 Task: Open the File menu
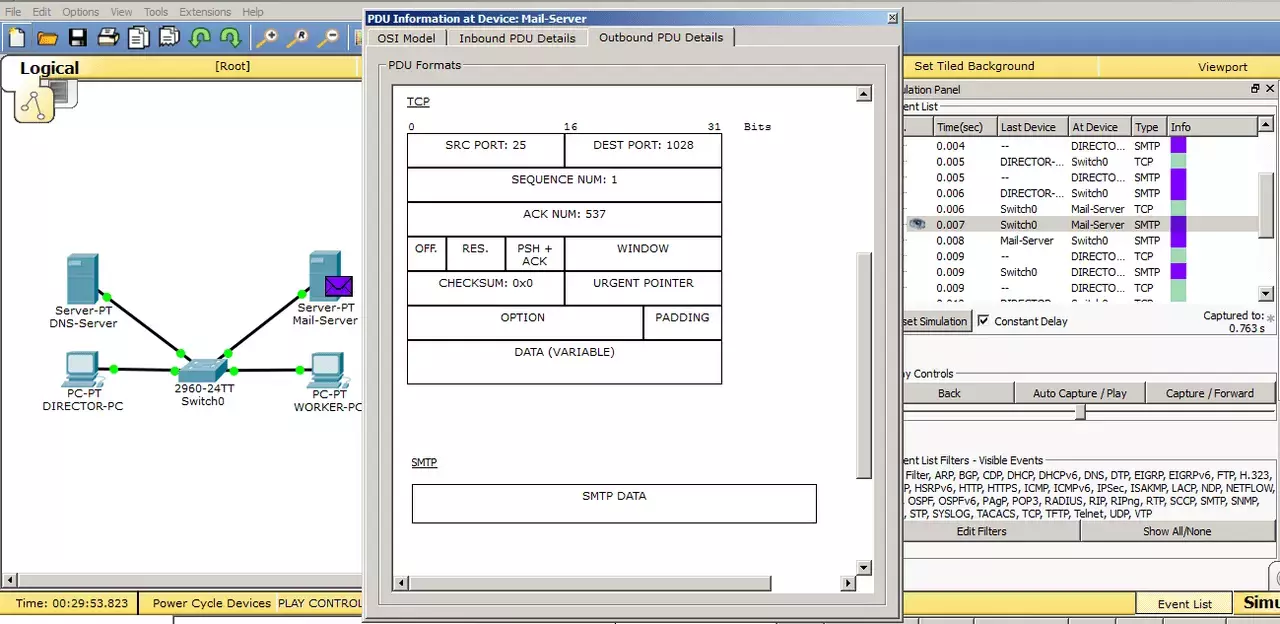pyautogui.click(x=13, y=12)
